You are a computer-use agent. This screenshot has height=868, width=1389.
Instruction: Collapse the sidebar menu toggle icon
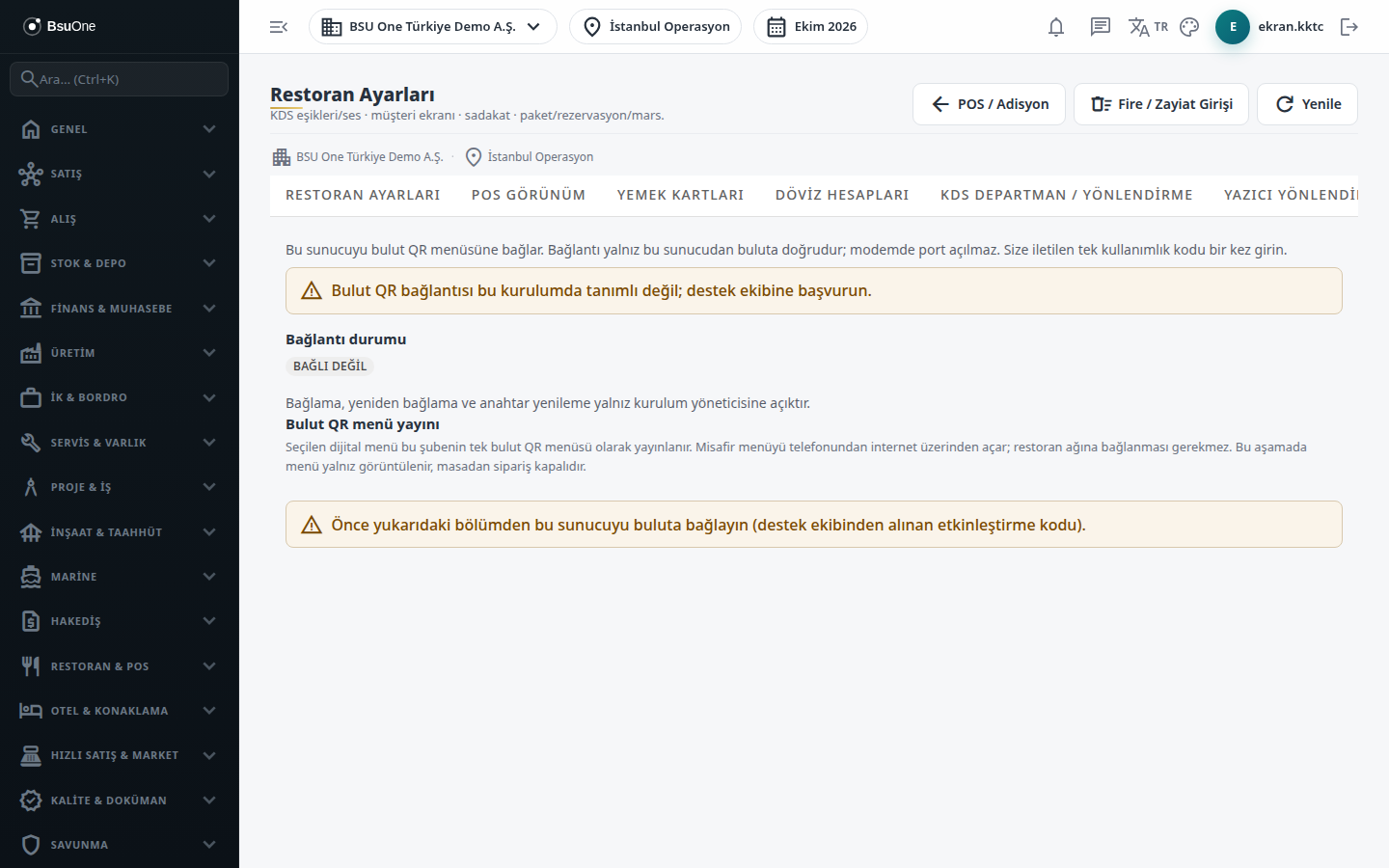pos(279,27)
